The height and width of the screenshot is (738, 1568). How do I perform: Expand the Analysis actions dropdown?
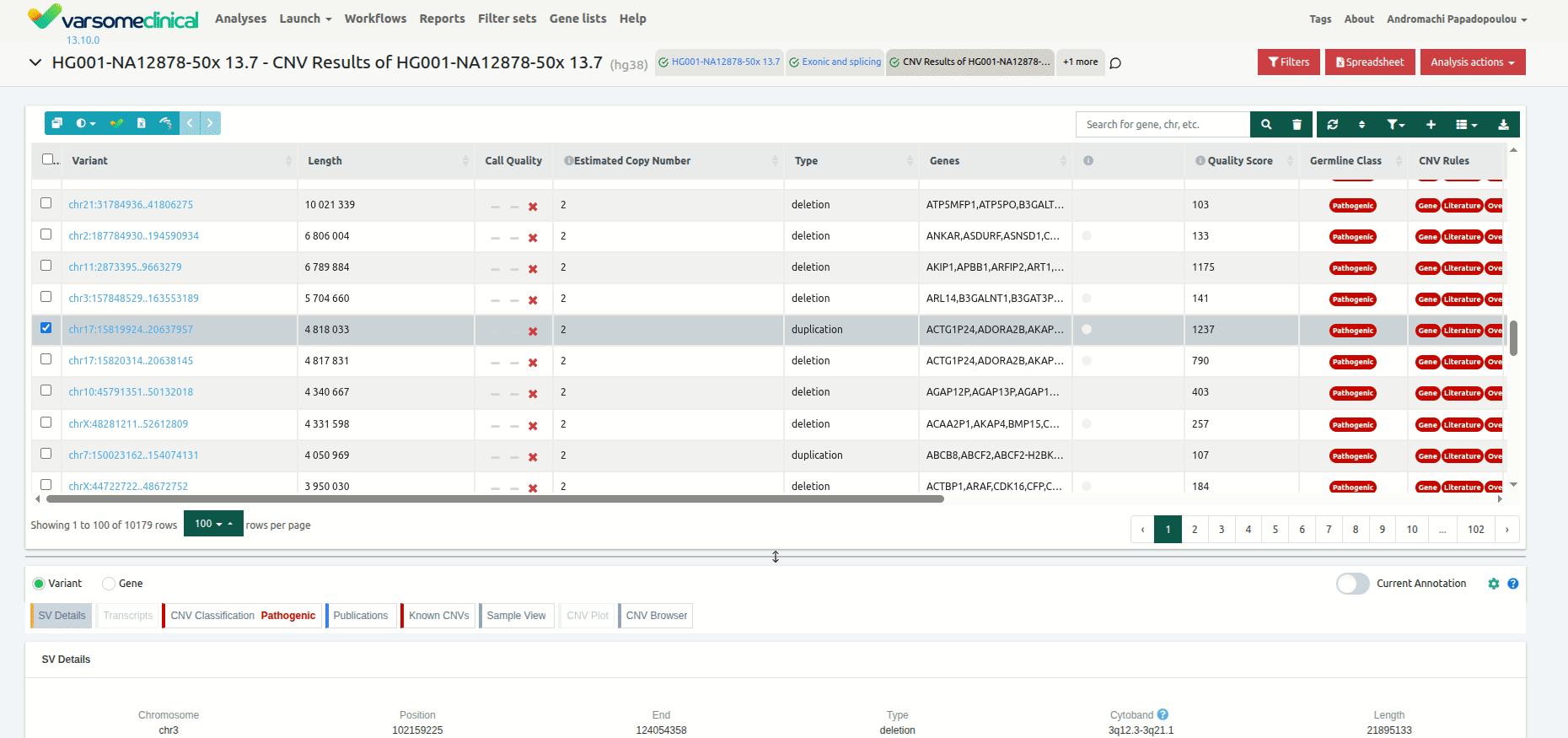click(1472, 62)
